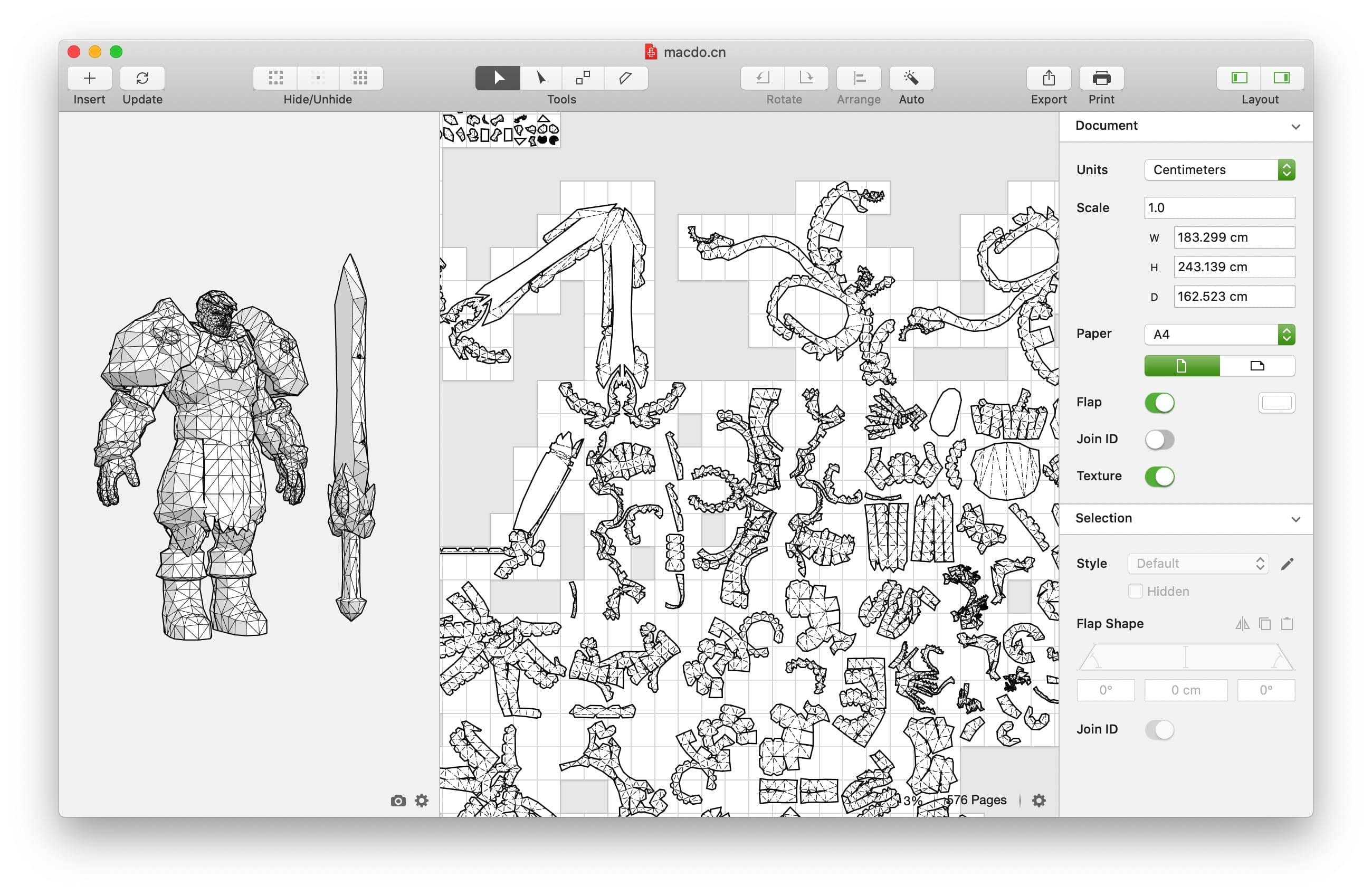Viewport: 1372px width, 895px height.
Task: Select the join/split parts tool
Action: click(x=582, y=78)
